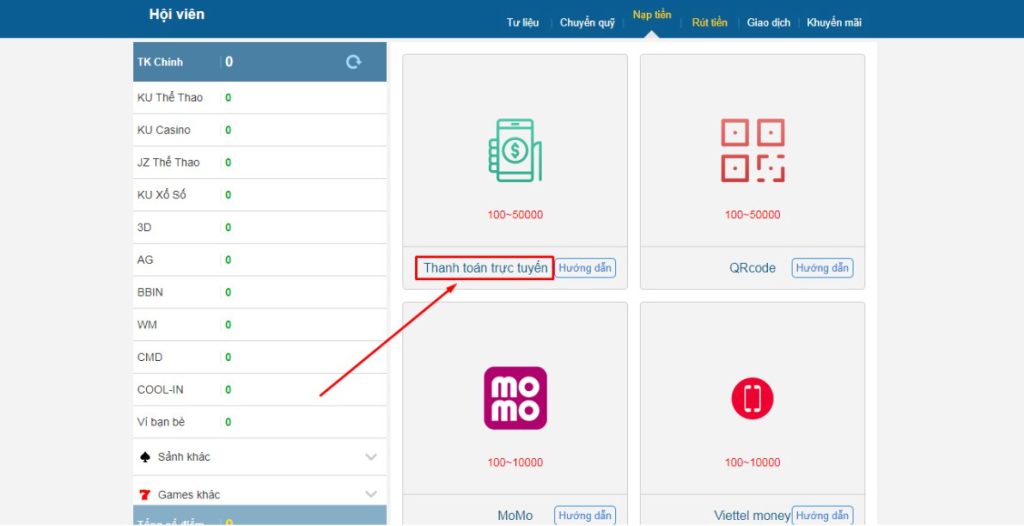Screen dimensions: 1024x526
Task: Click the spade icon beside Sảnh khác
Action: click(145, 457)
